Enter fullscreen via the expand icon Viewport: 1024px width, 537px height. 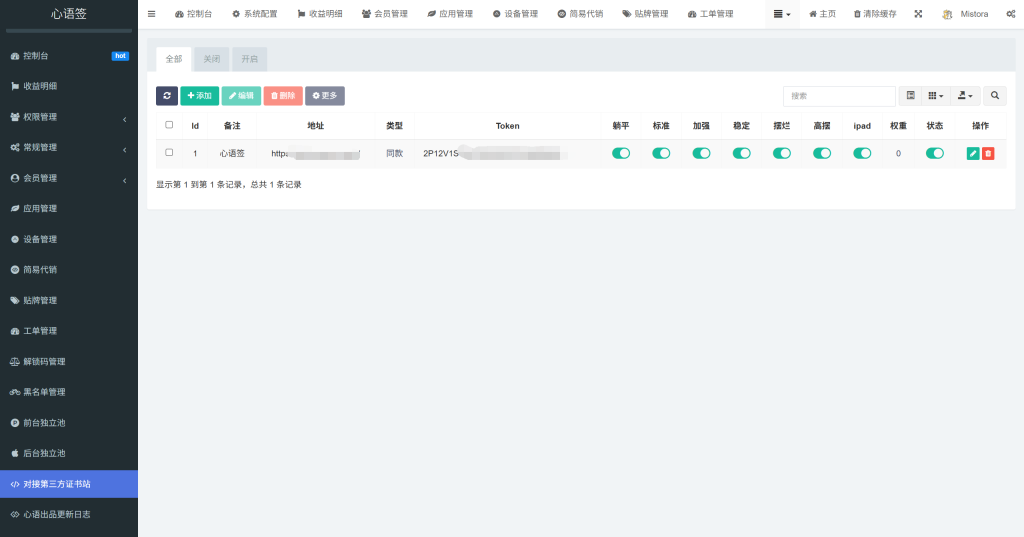pos(918,14)
